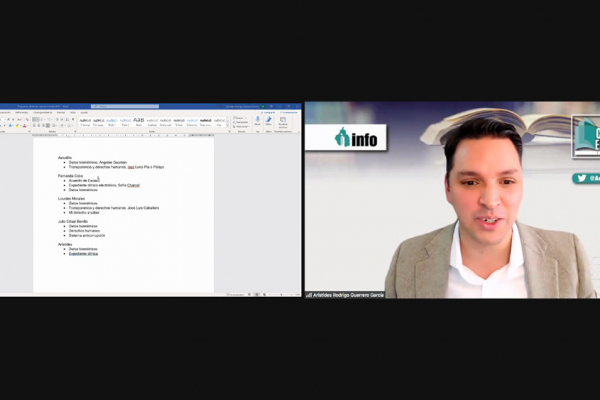The image size is (600, 400).
Task: Open the Correspondencia ribbon tab
Action: point(42,113)
